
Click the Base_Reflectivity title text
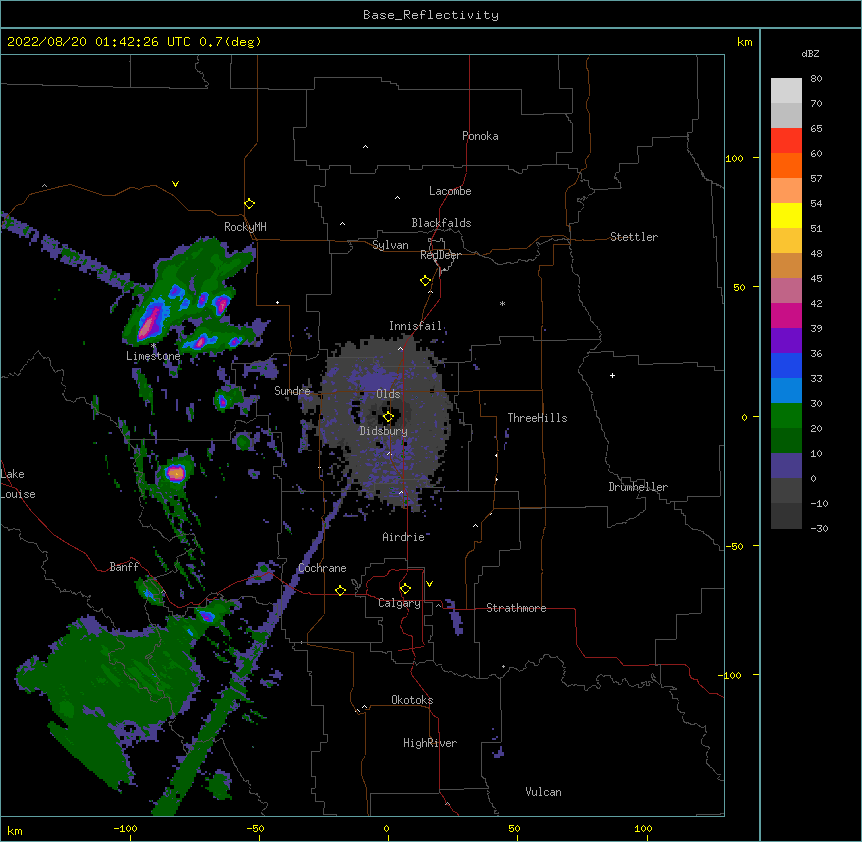point(431,15)
